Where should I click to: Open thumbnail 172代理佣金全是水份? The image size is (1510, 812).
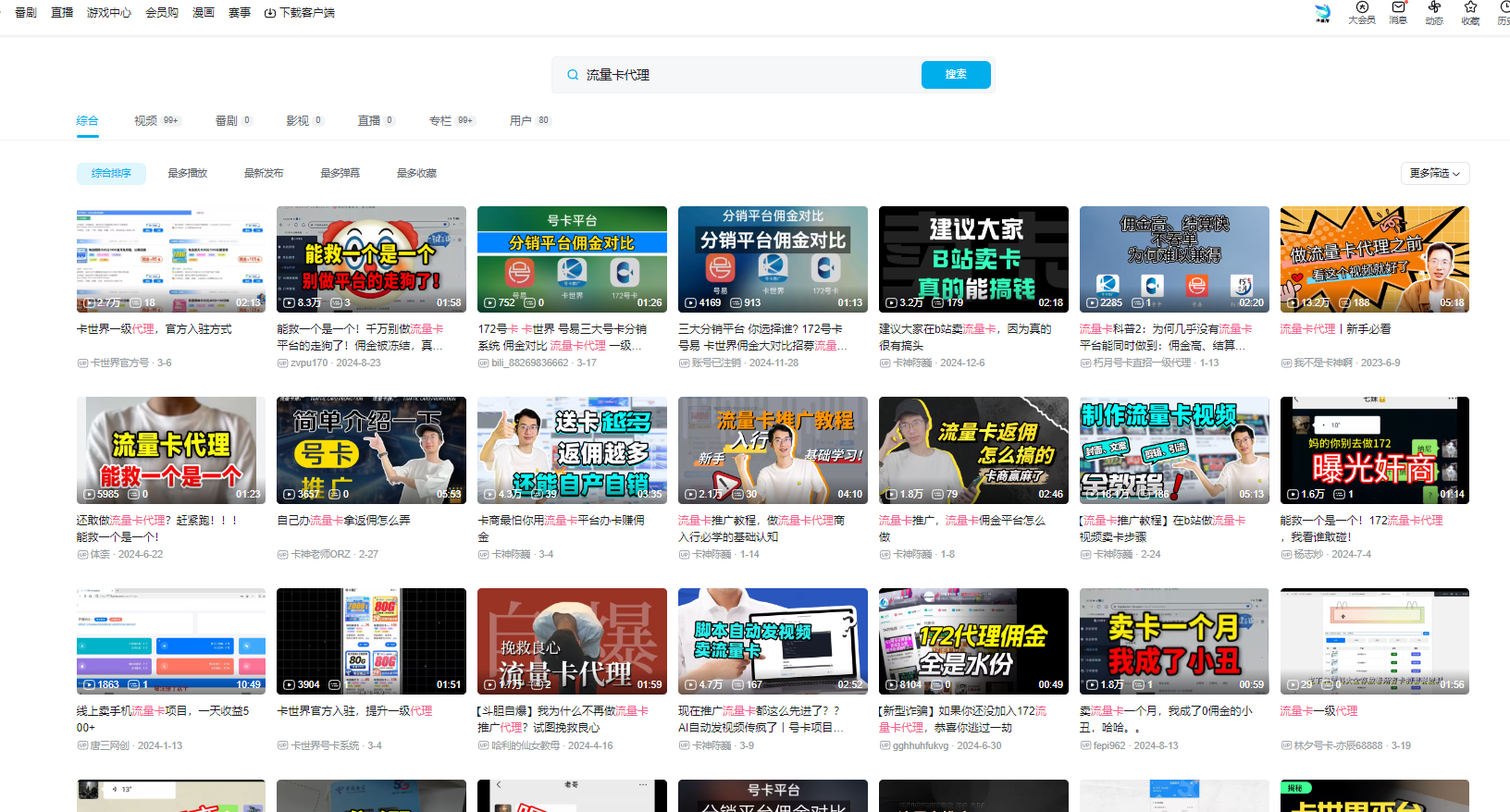[973, 641]
